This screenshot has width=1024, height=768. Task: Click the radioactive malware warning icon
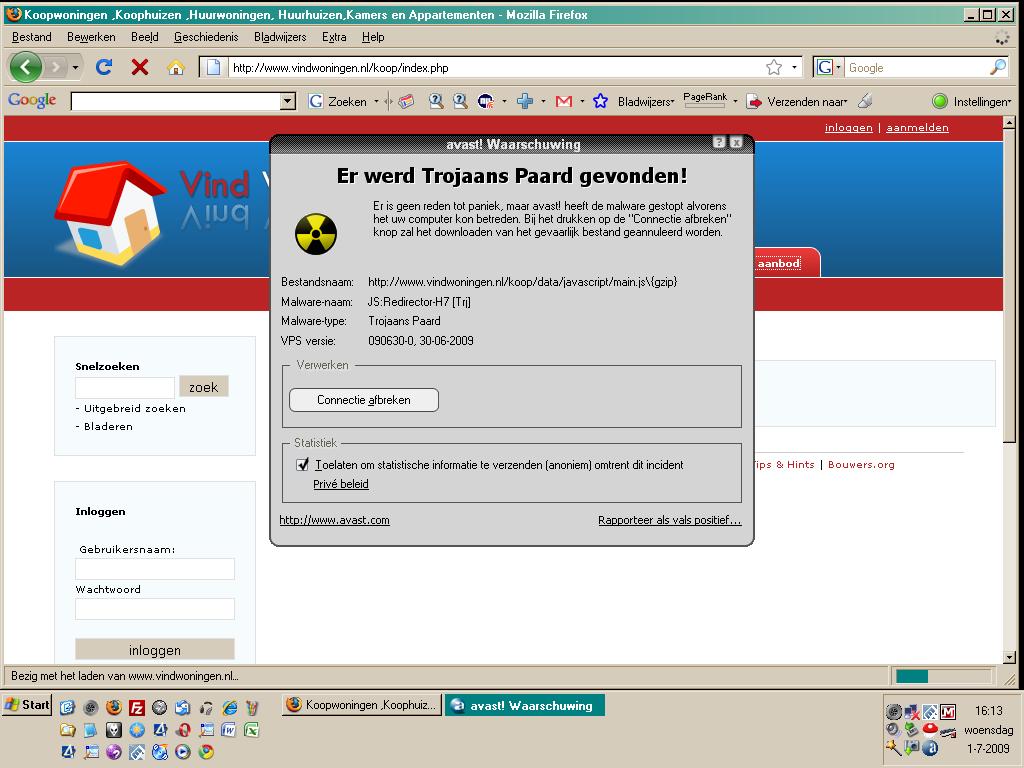pos(316,233)
